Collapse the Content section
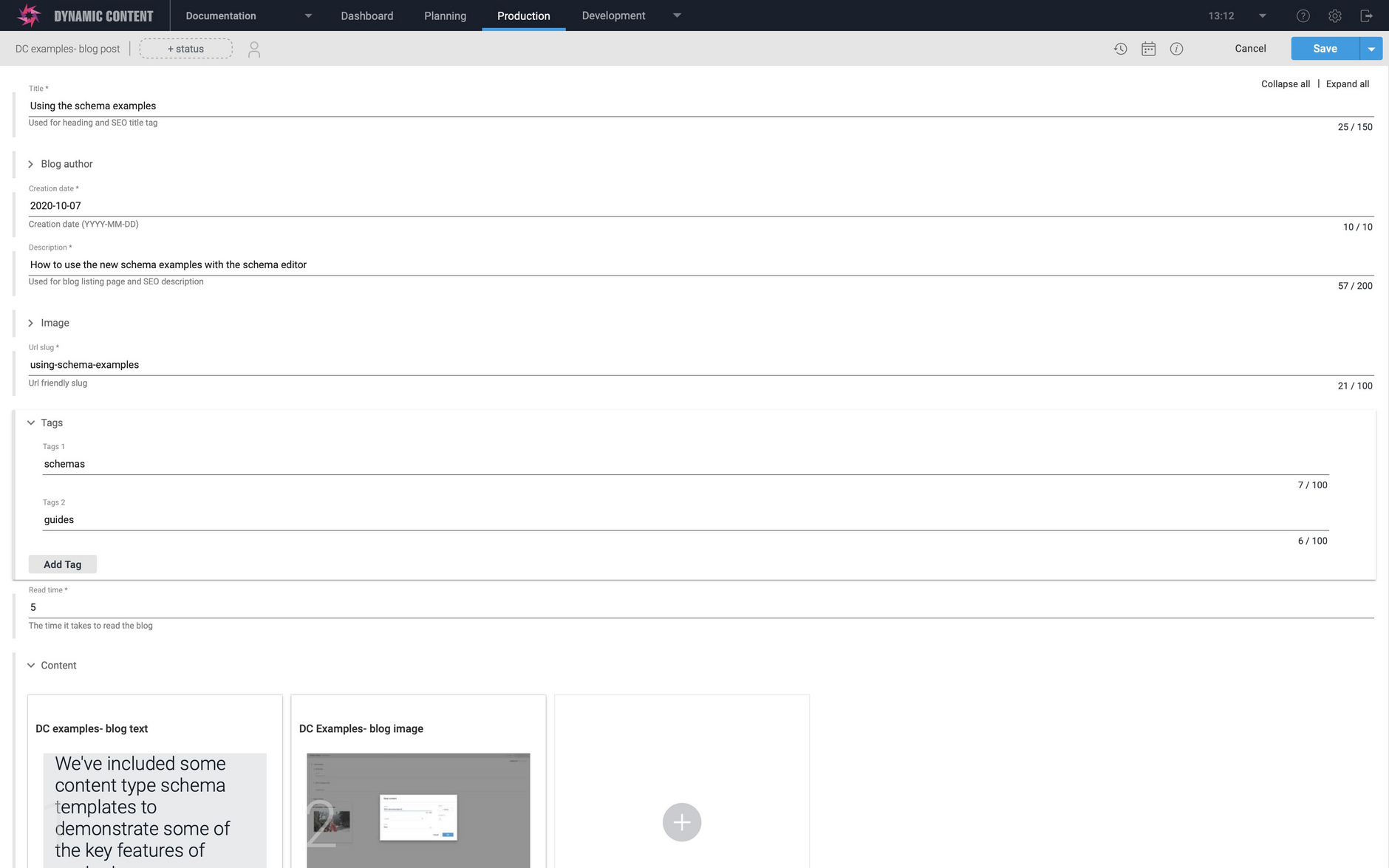The height and width of the screenshot is (868, 1389). click(x=31, y=666)
